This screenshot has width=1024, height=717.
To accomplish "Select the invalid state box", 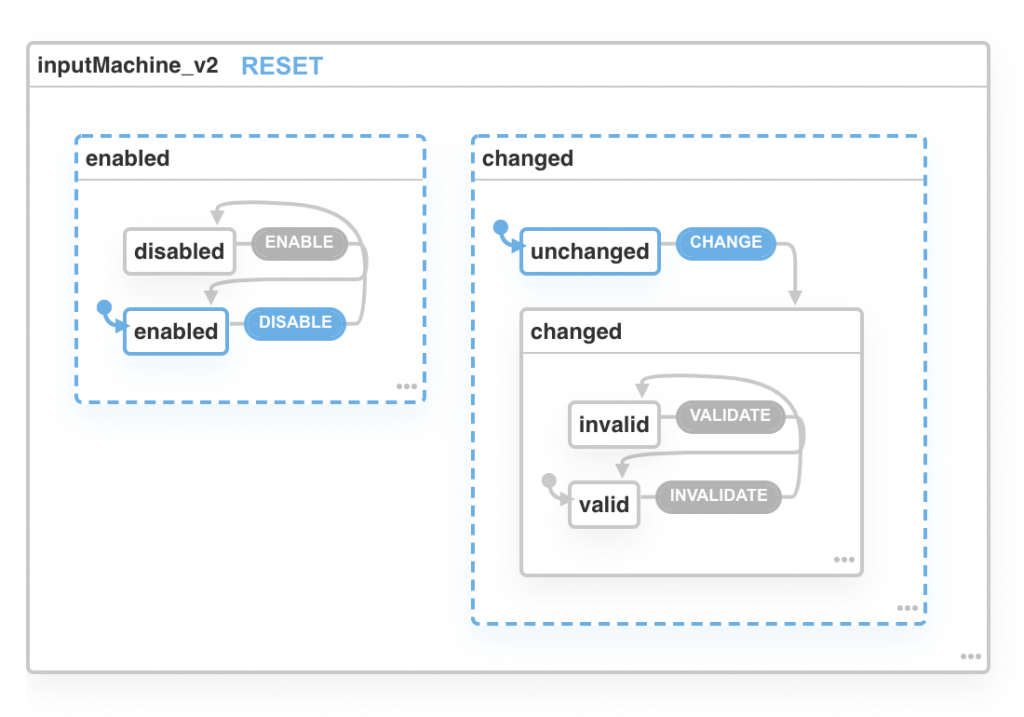I will tap(614, 425).
